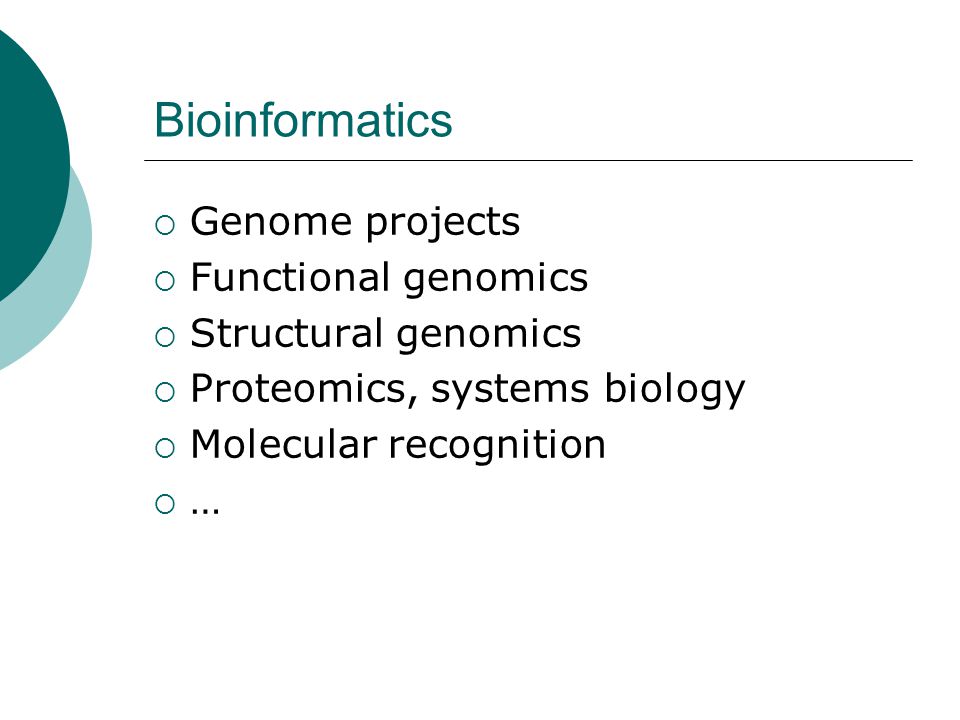Click the word biology in the fourth bullet
This screenshot has height=720, width=960.
675,389
